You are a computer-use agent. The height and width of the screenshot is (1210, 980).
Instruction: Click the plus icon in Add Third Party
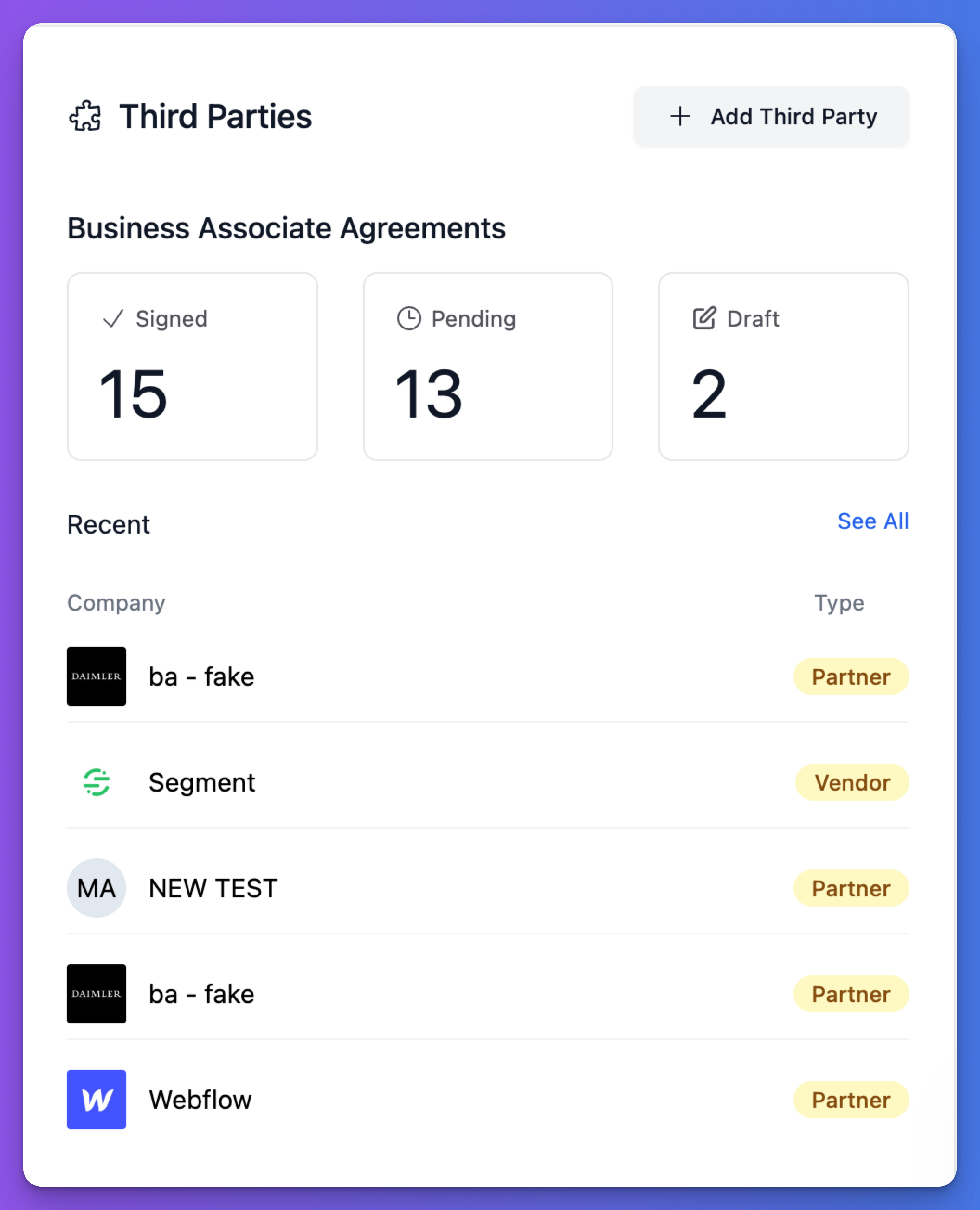(x=680, y=116)
